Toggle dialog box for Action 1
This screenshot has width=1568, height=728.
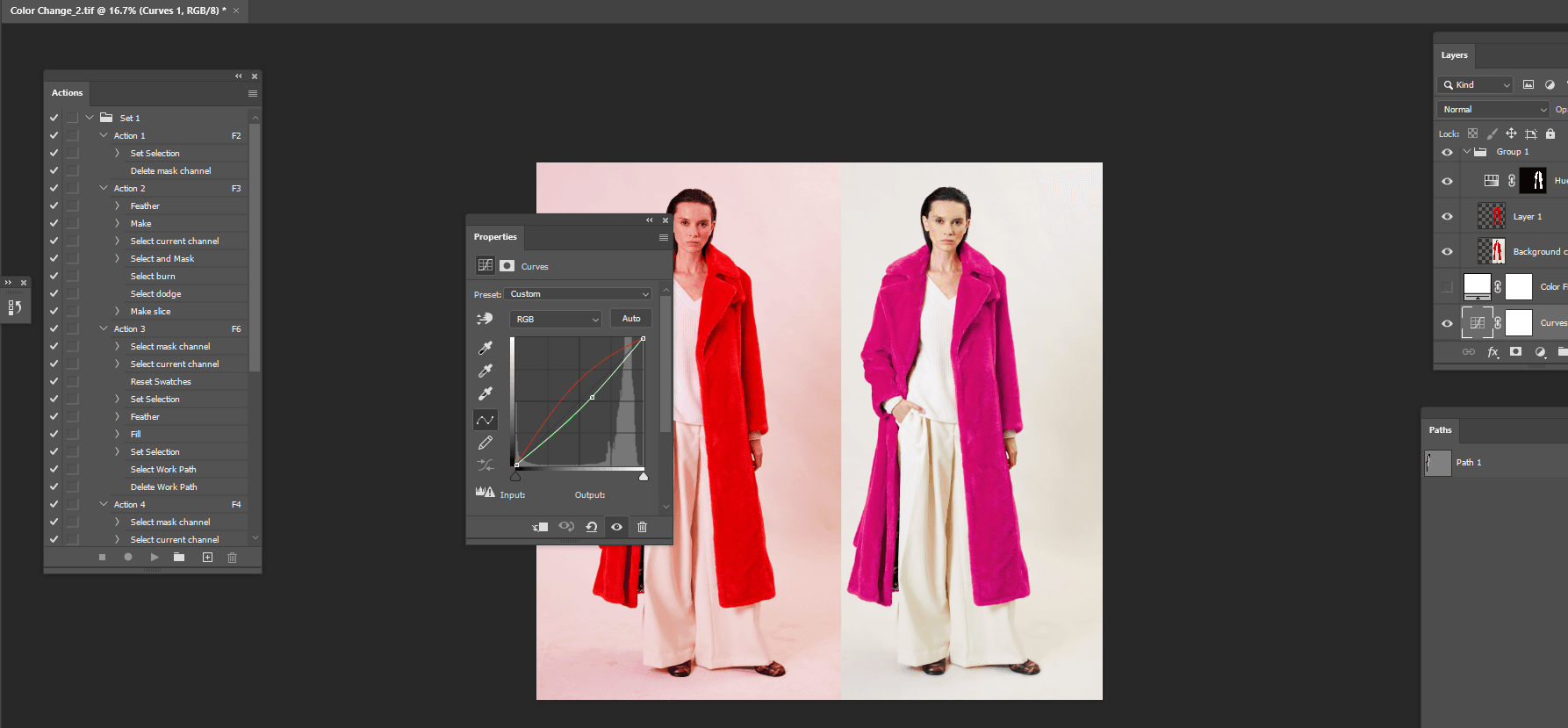(x=72, y=135)
